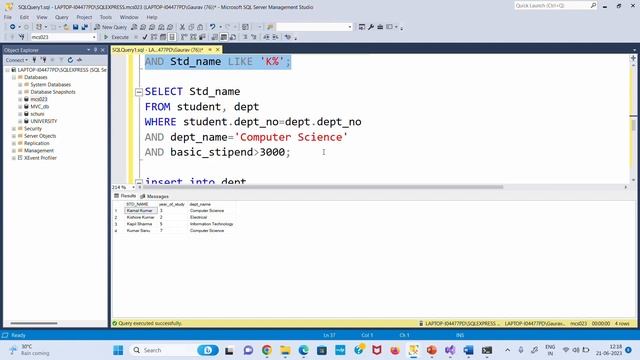Open Windows Start menu
This screenshot has width=640, height=360.
click(118, 350)
